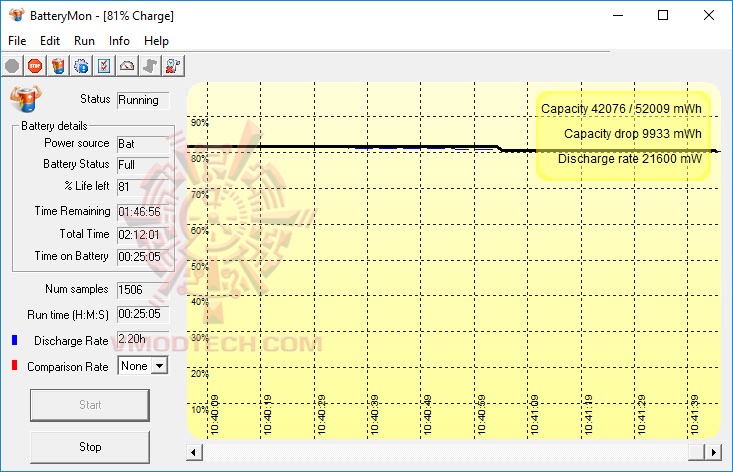
Task: Click the disabled Start button
Action: [x=90, y=405]
